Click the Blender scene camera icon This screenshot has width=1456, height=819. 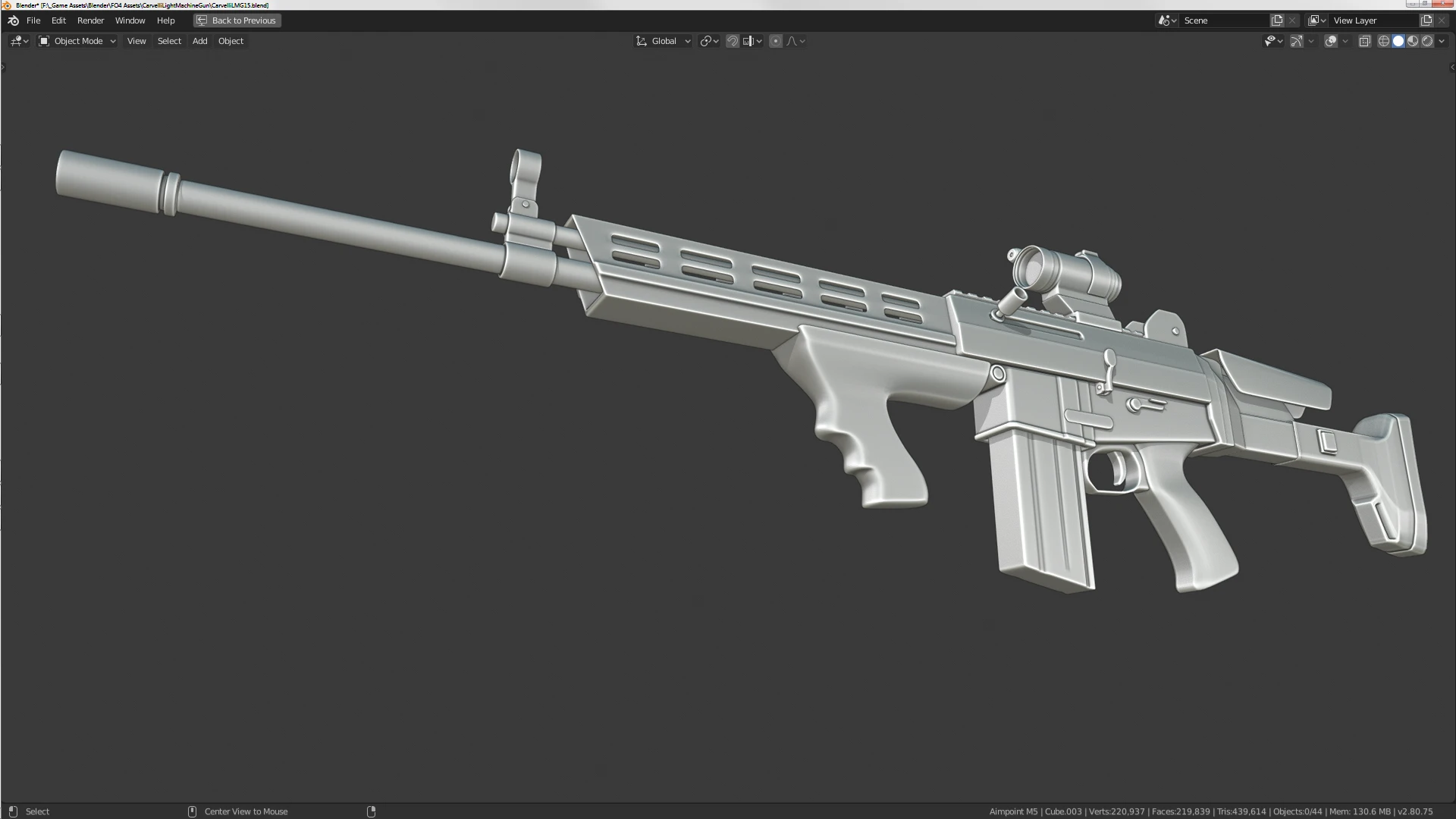point(1163,20)
